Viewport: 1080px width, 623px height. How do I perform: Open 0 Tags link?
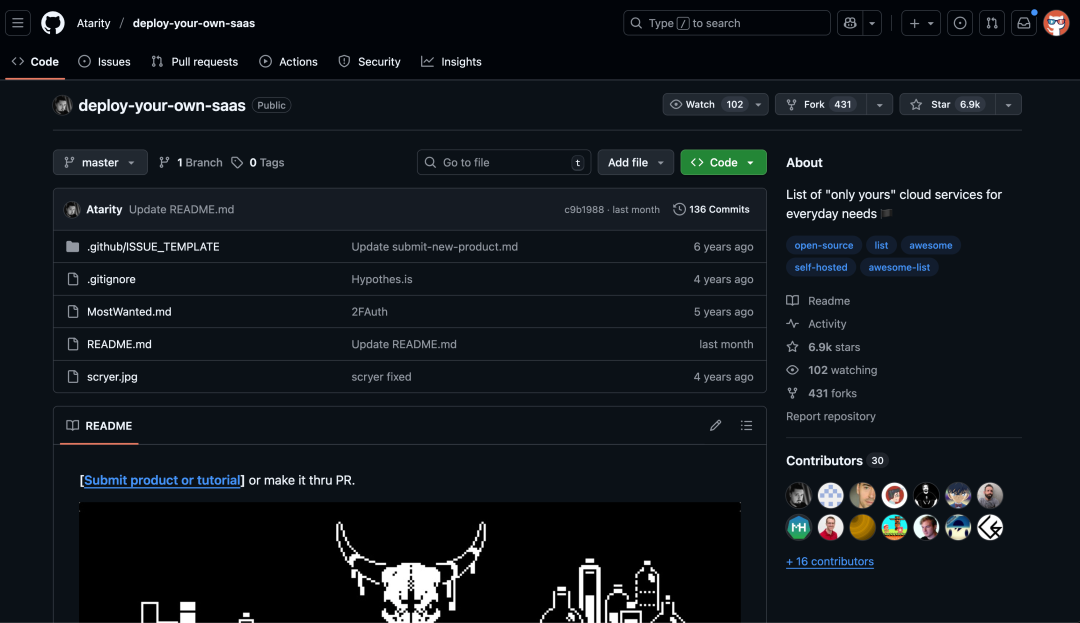(258, 162)
